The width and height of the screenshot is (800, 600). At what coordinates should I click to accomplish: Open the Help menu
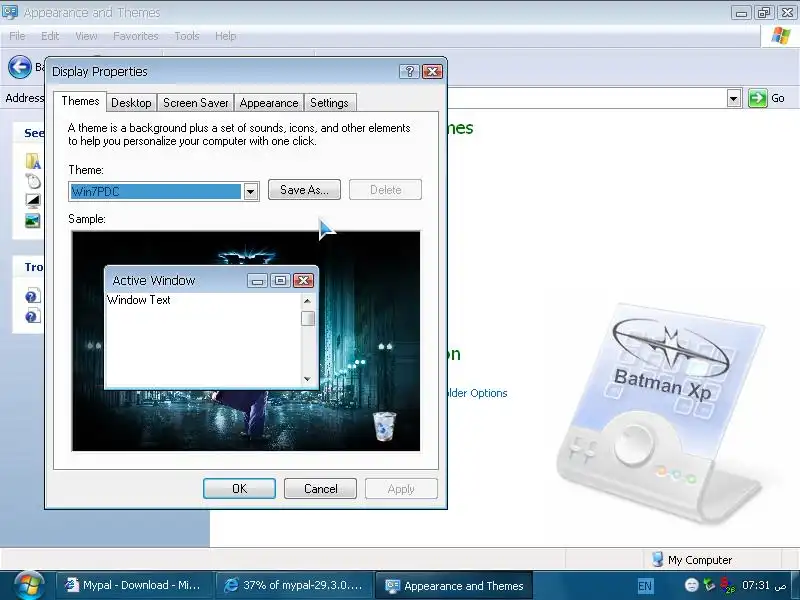point(225,36)
